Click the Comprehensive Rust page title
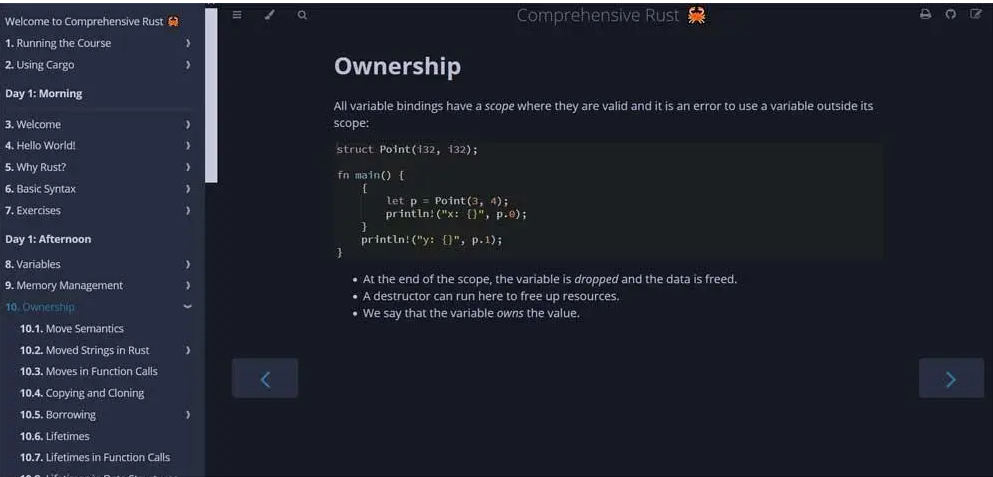The width and height of the screenshot is (993, 477). click(611, 16)
